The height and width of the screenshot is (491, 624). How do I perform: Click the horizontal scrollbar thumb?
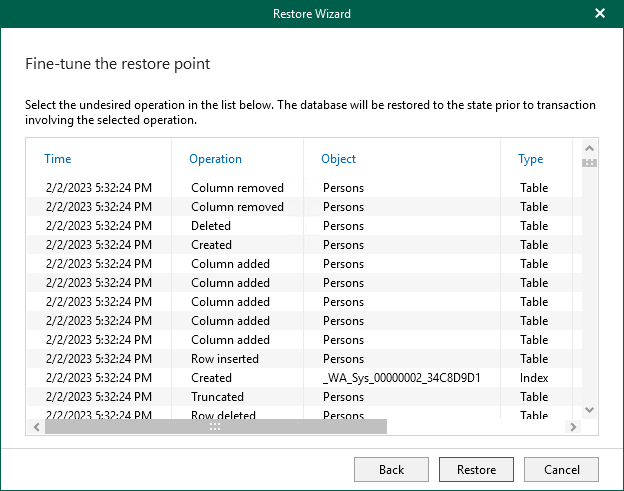point(215,427)
